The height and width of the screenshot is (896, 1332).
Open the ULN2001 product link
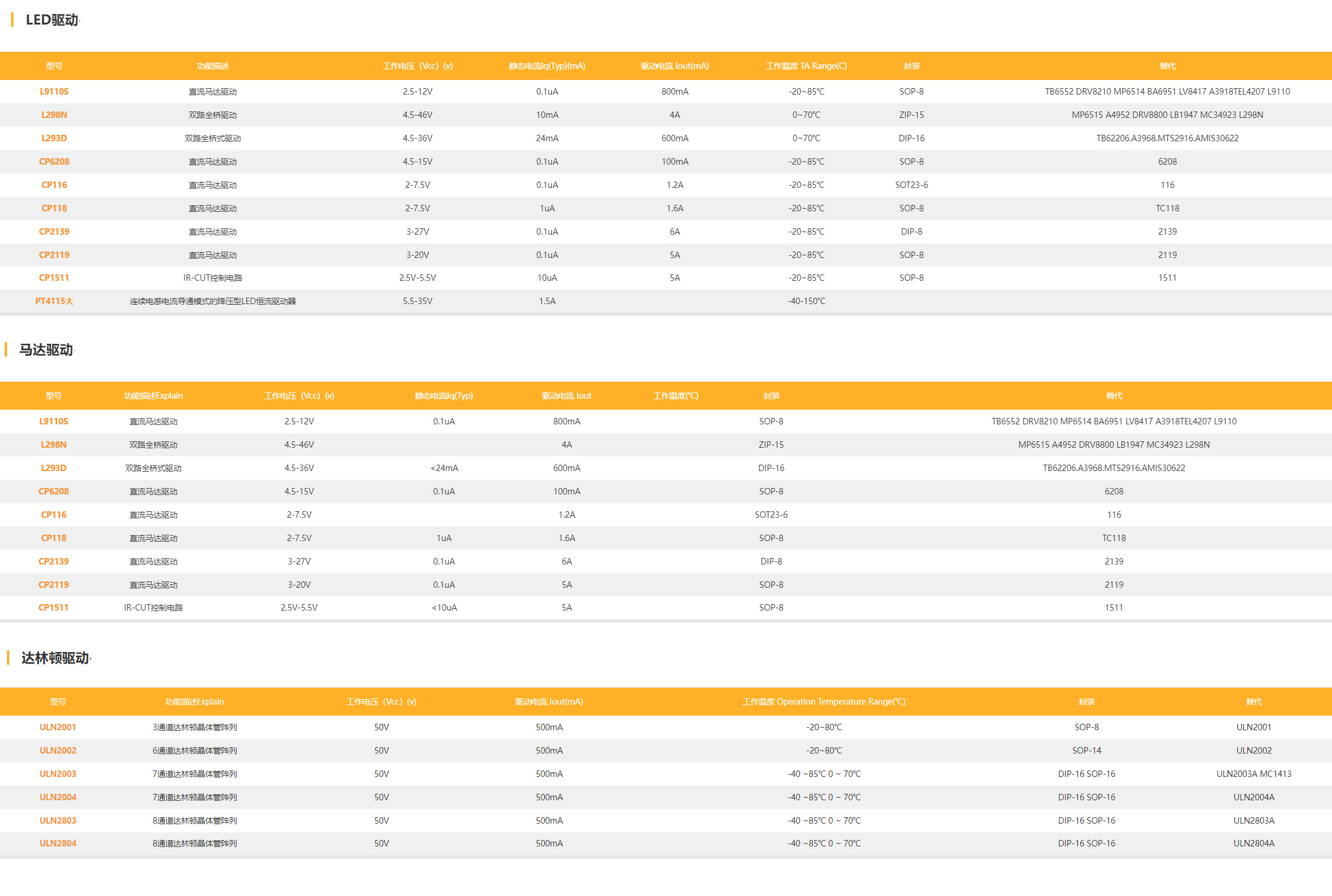(x=58, y=727)
